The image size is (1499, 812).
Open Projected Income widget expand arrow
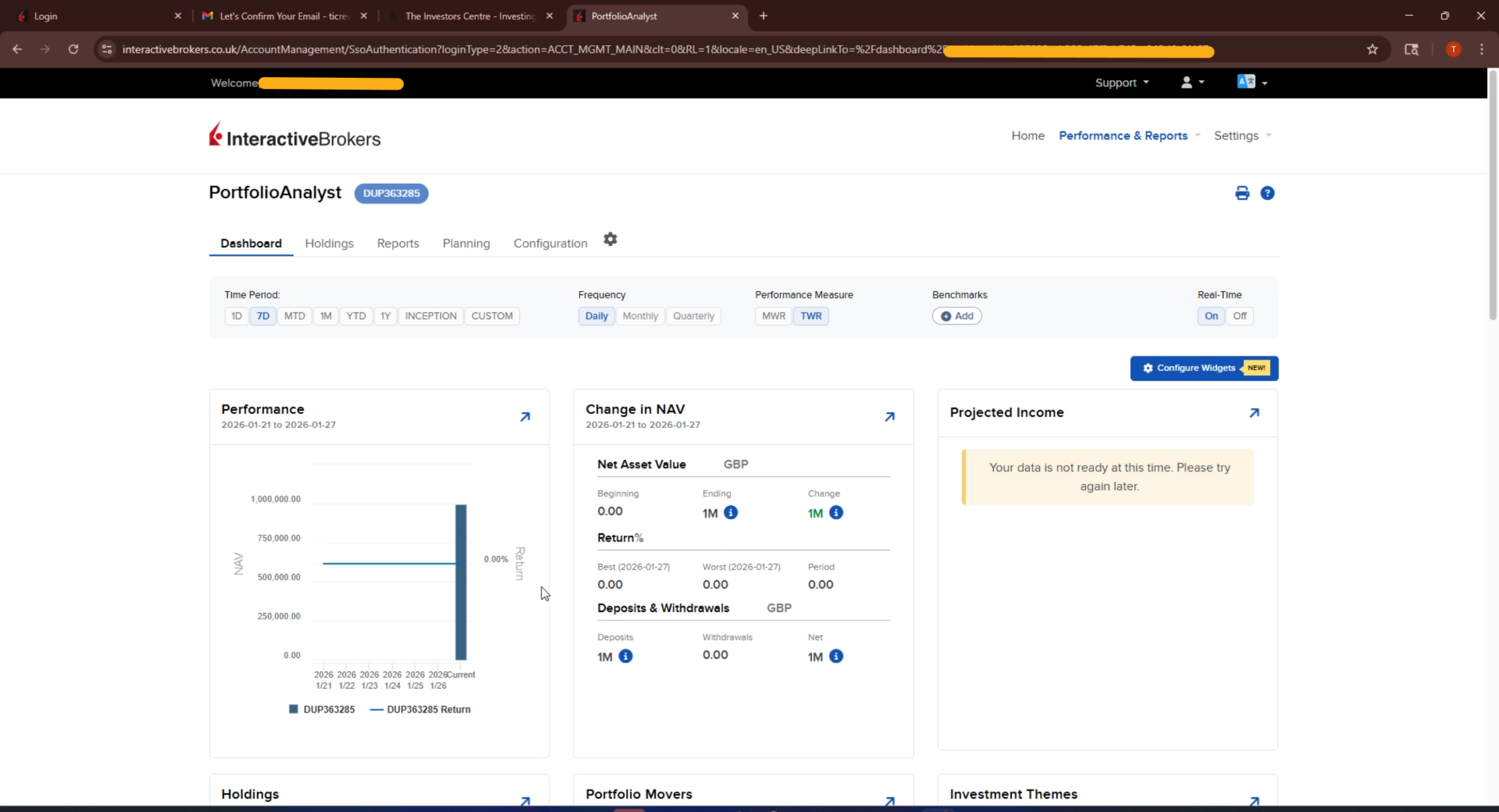[x=1254, y=413]
